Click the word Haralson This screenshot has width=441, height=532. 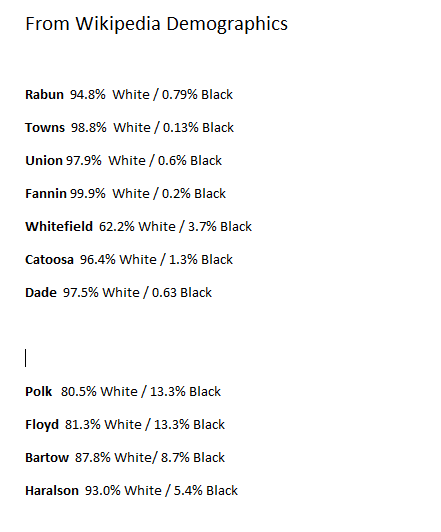(52, 491)
